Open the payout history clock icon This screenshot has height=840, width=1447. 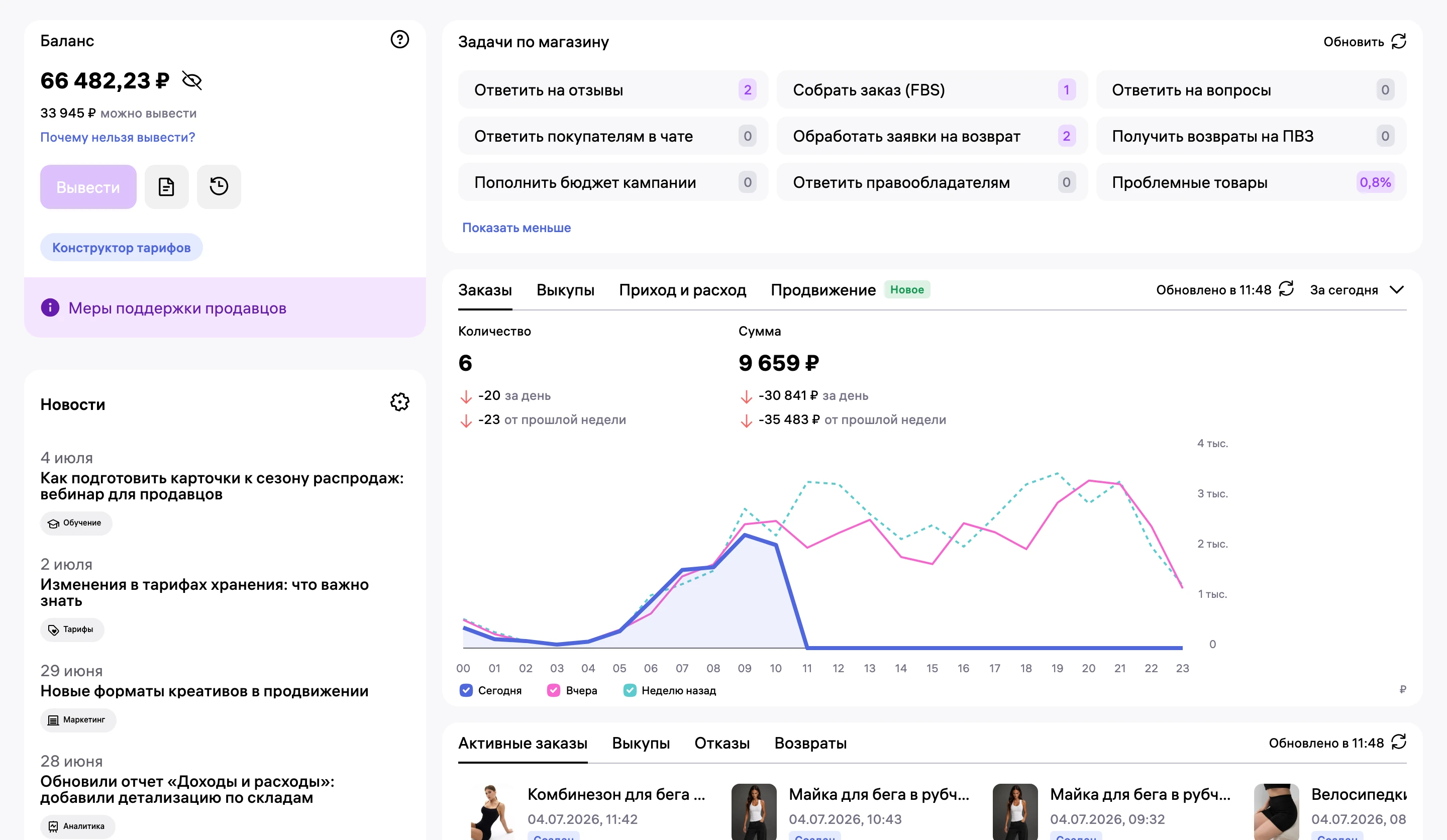pyautogui.click(x=219, y=186)
